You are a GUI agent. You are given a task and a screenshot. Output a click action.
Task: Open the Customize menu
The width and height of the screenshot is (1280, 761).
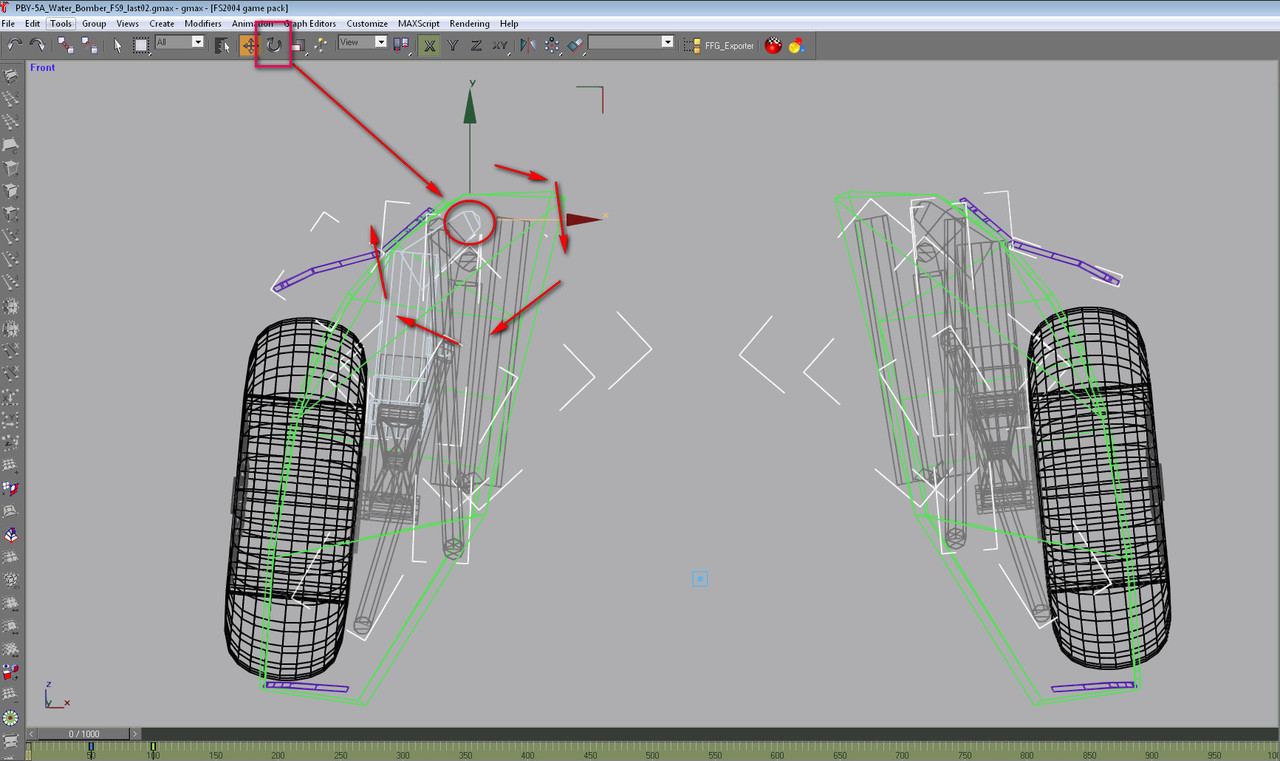pos(367,23)
